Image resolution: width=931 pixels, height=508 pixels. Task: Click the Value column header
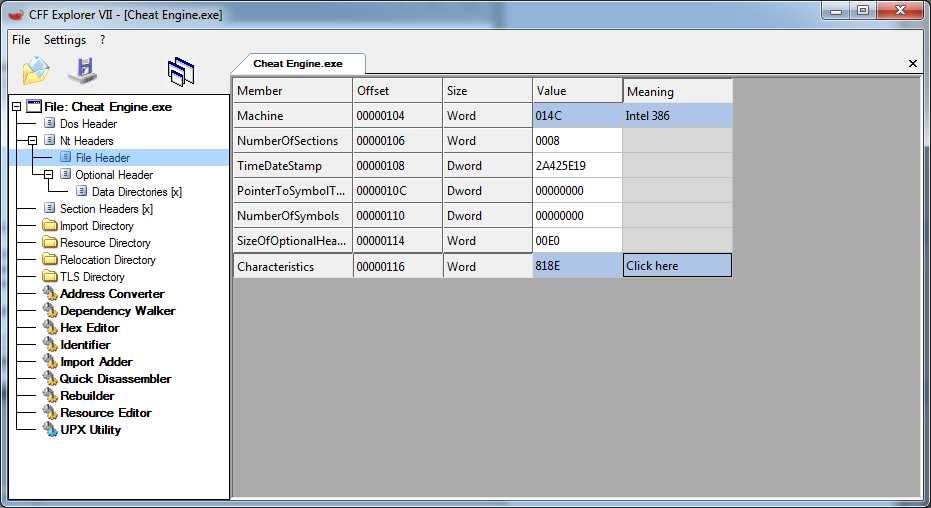tap(577, 91)
